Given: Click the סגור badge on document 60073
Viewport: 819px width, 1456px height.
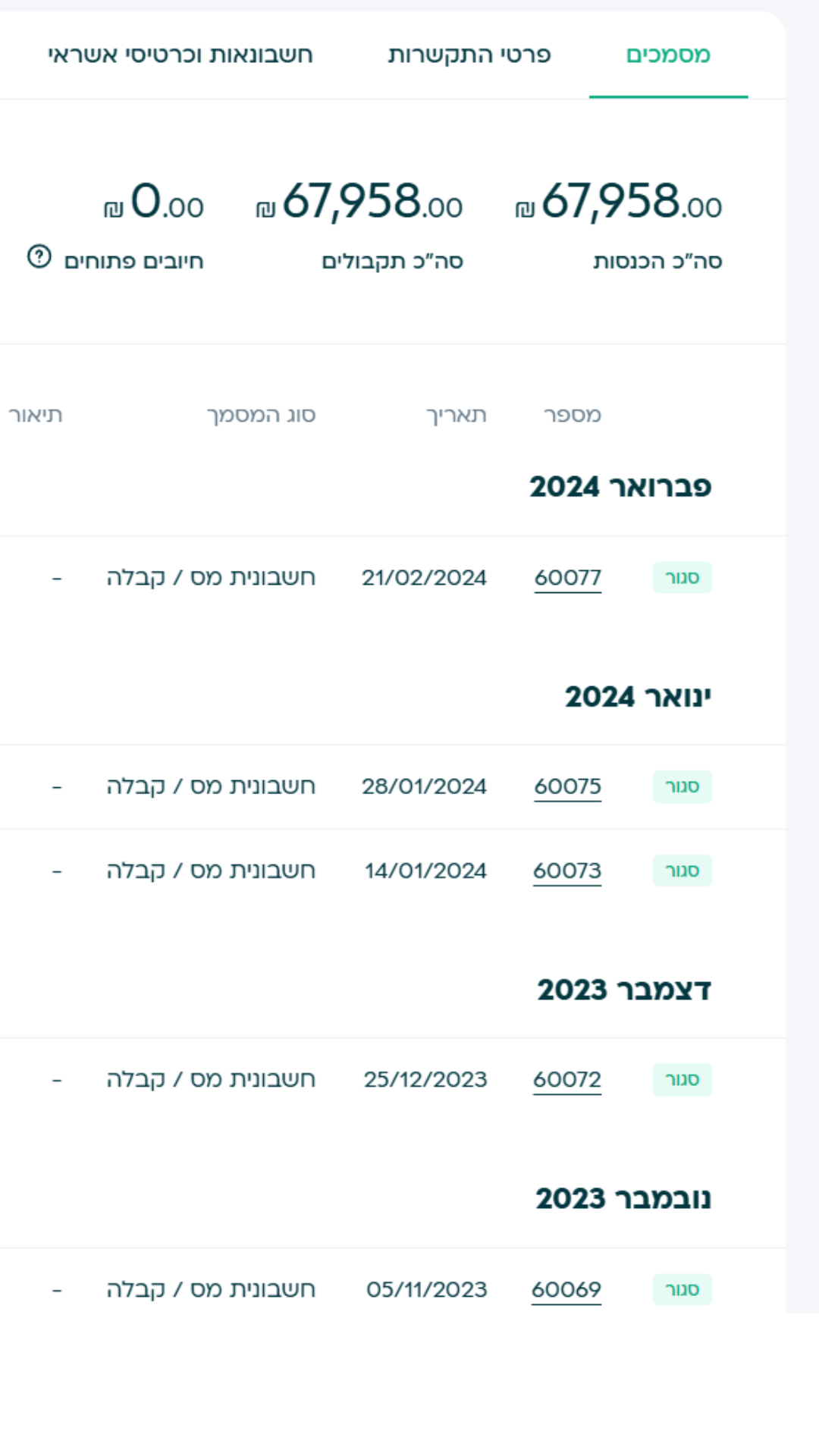Looking at the screenshot, I should [x=681, y=871].
